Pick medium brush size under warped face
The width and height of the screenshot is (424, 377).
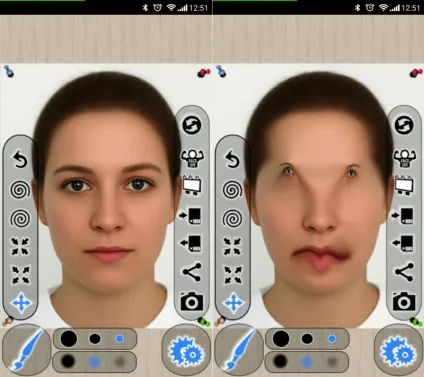[x=307, y=339]
